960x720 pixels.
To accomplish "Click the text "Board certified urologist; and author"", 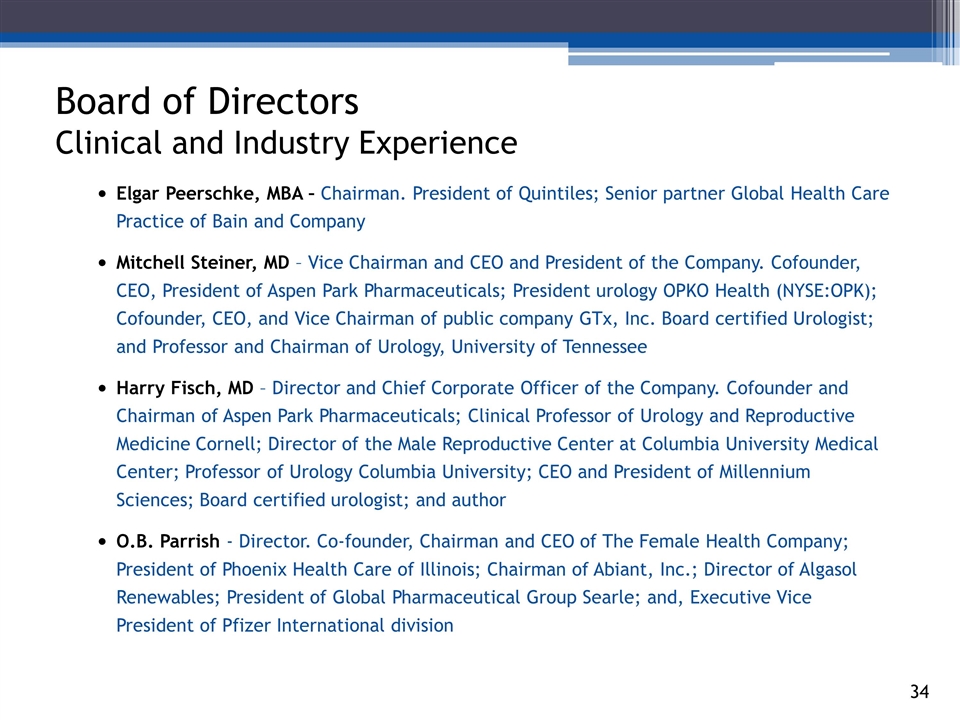I will pyautogui.click(x=353, y=500).
